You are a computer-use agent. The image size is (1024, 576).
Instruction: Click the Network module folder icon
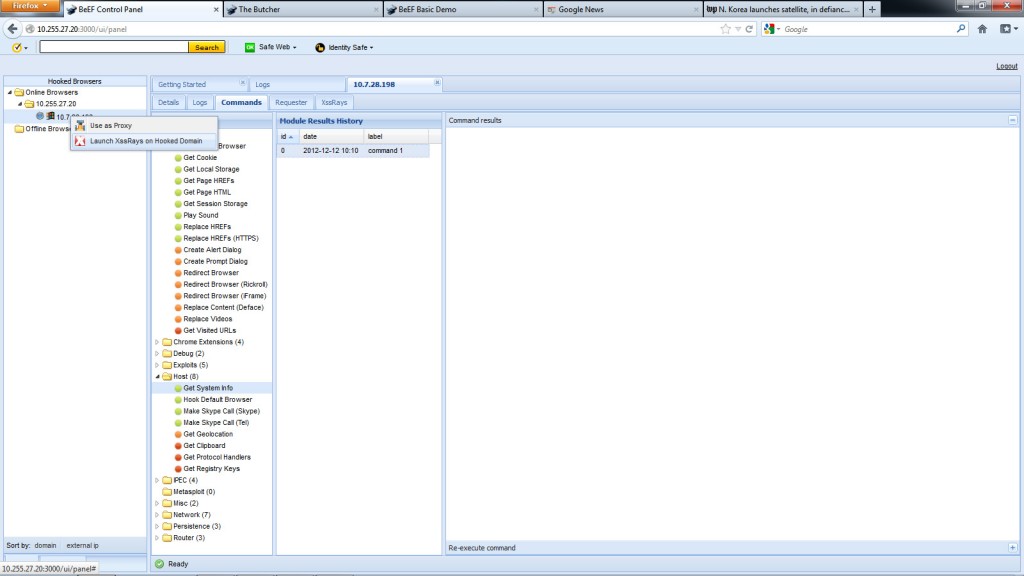click(x=166, y=515)
